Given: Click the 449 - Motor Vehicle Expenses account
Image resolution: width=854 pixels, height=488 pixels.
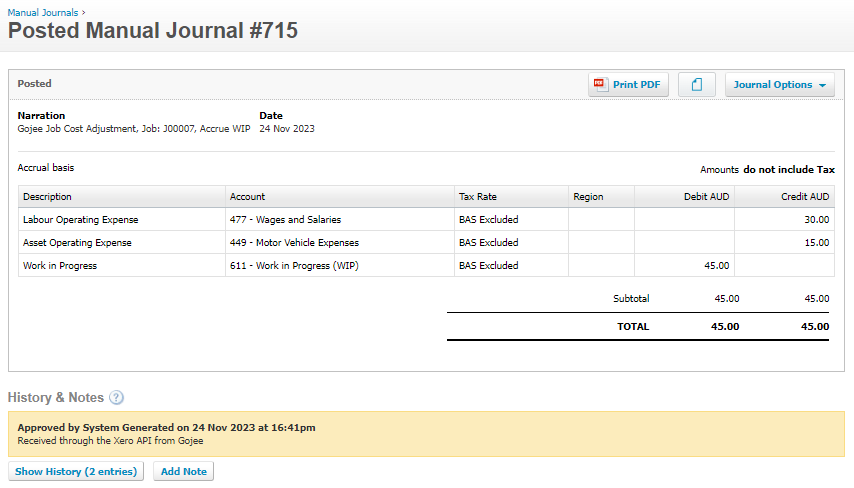Looking at the screenshot, I should (x=294, y=242).
